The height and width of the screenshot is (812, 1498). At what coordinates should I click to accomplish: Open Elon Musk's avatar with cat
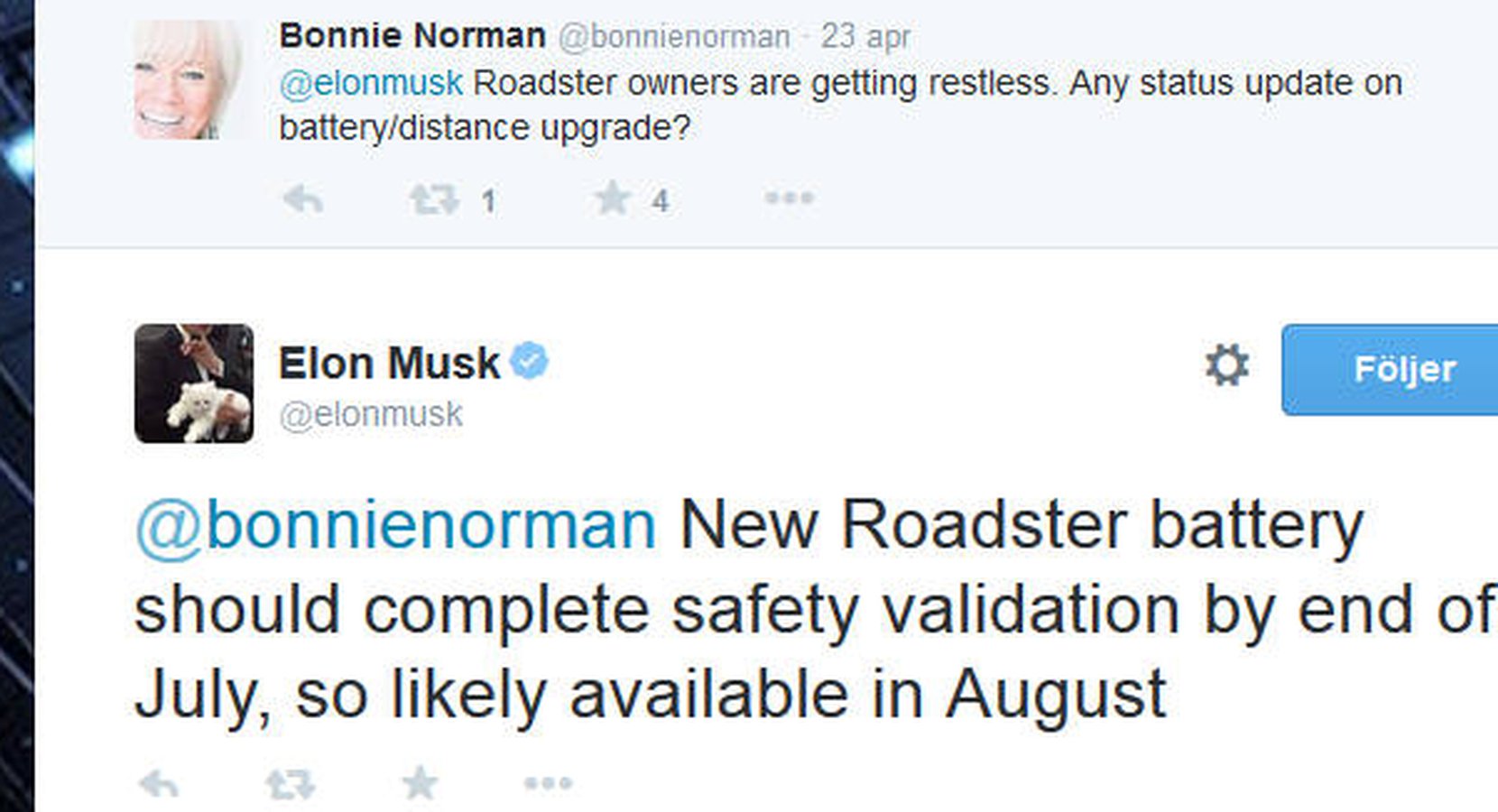point(194,383)
